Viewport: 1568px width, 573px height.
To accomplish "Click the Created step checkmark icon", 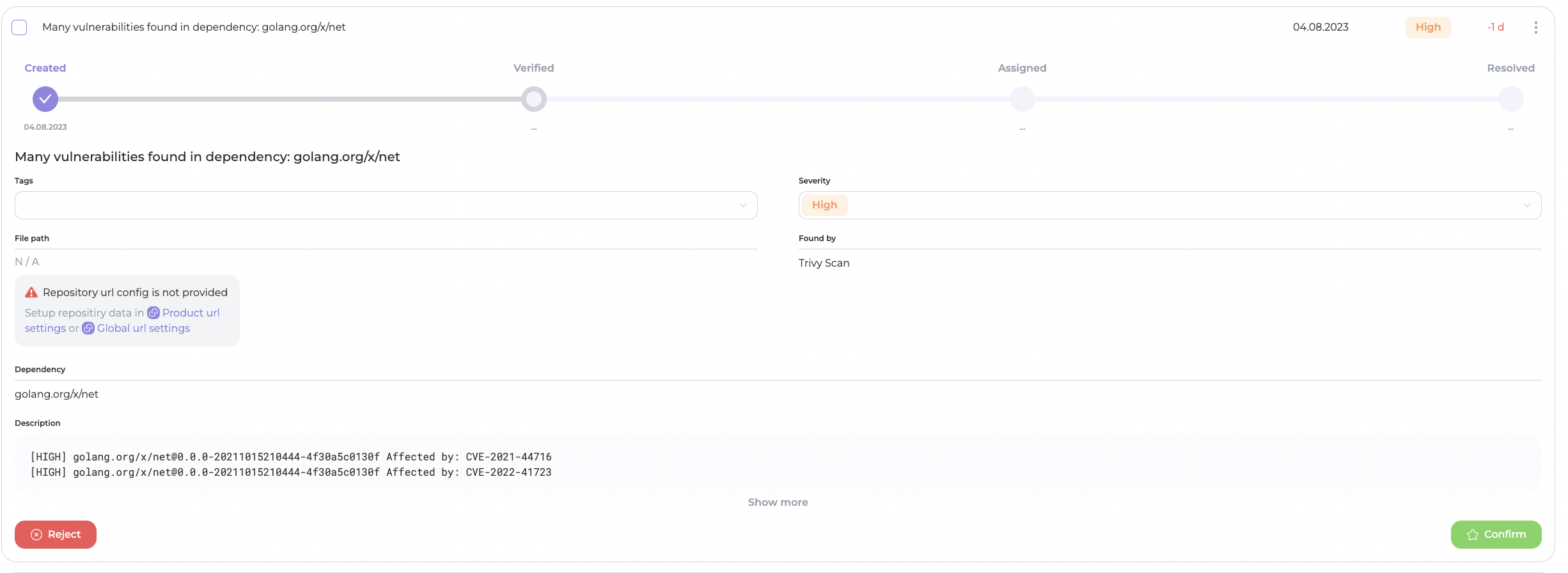I will (45, 99).
